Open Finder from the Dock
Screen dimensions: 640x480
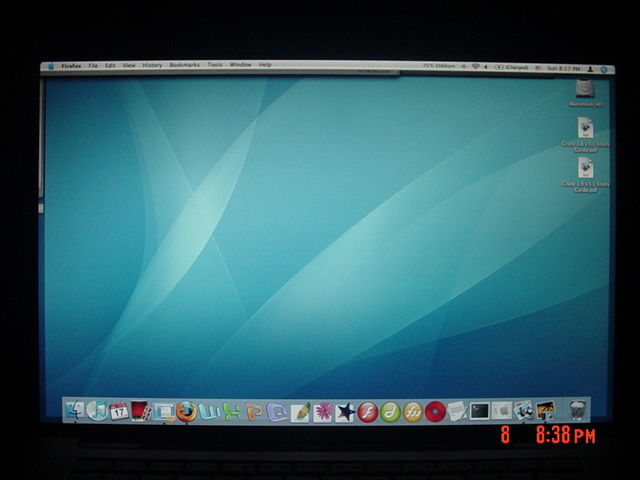click(75, 411)
